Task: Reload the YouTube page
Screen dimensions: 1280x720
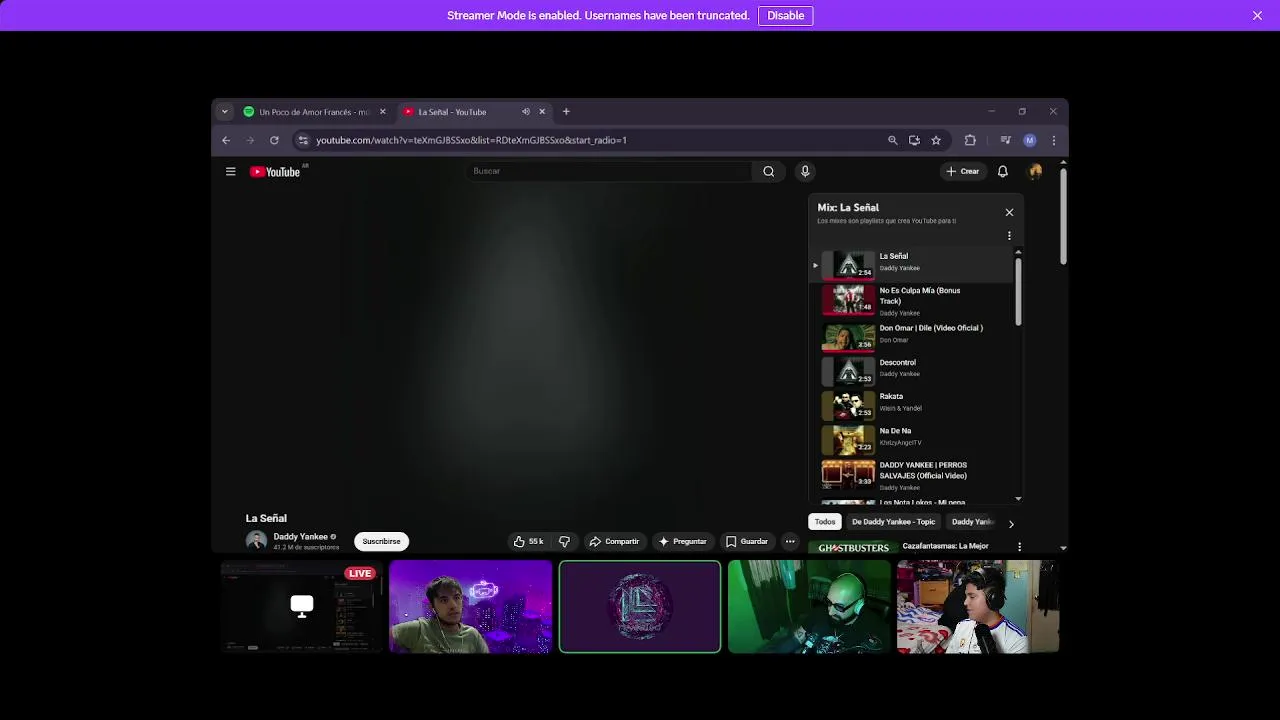Action: tap(274, 140)
